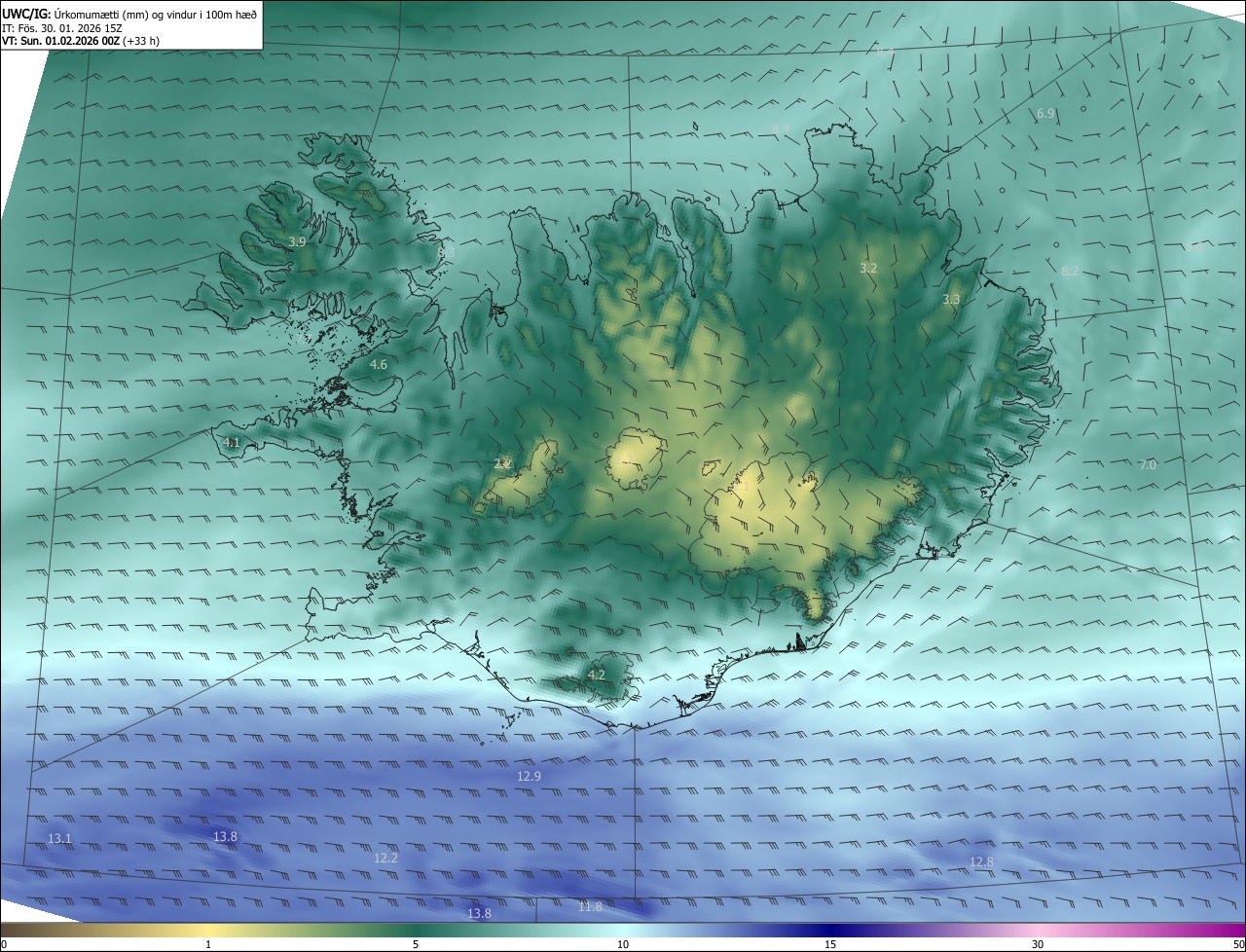Viewport: 1246px width, 952px height.
Task: Click the faint 8.4 value off the north coast
Action: click(781, 128)
